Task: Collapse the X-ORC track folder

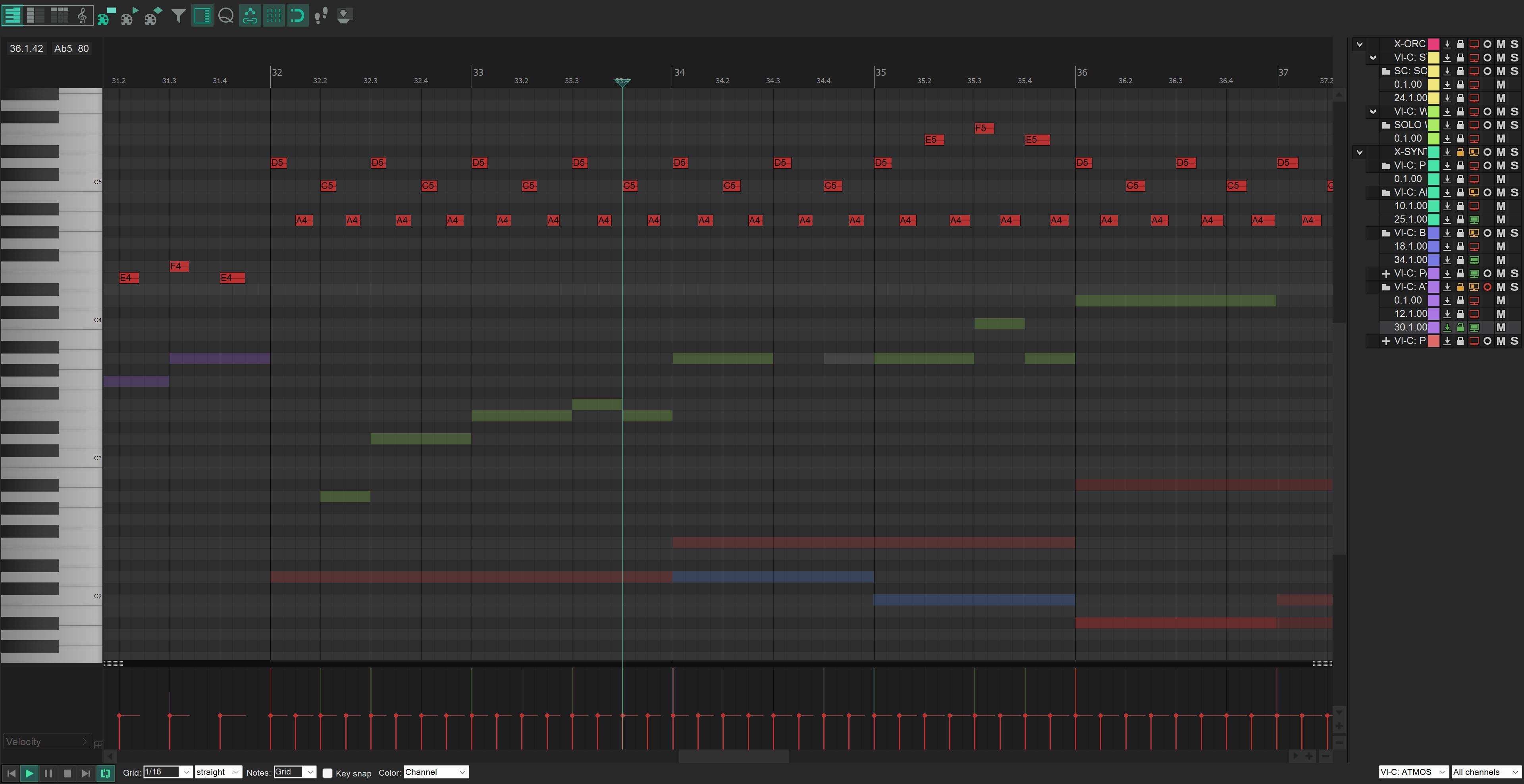Action: coord(1360,44)
